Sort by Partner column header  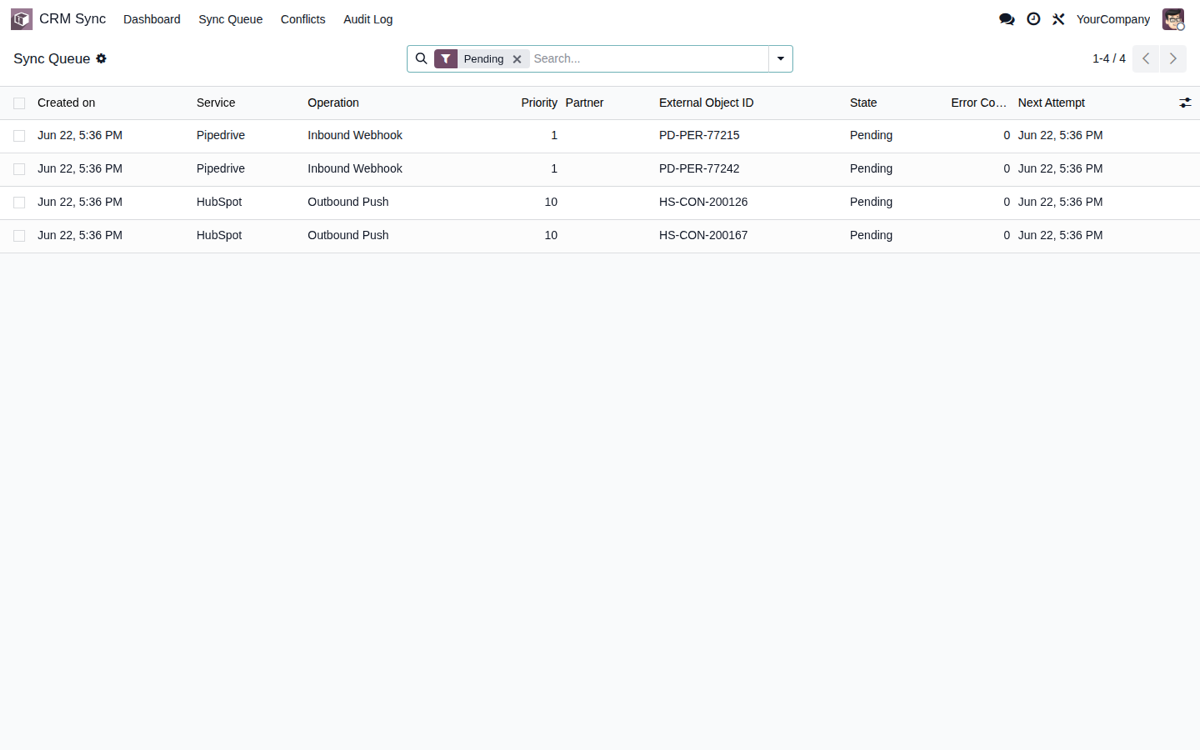point(585,103)
